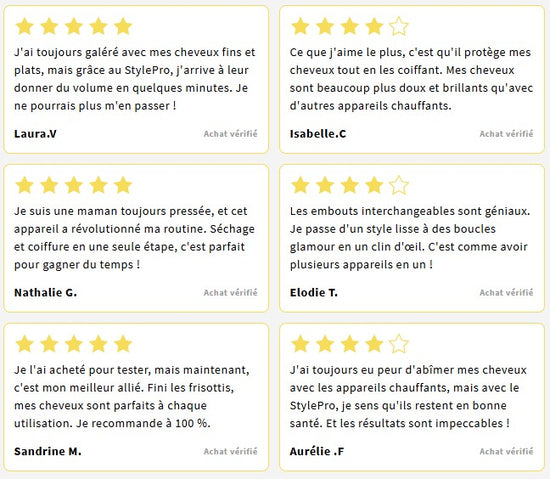Click the second star in Elodie T.'s review

click(325, 185)
